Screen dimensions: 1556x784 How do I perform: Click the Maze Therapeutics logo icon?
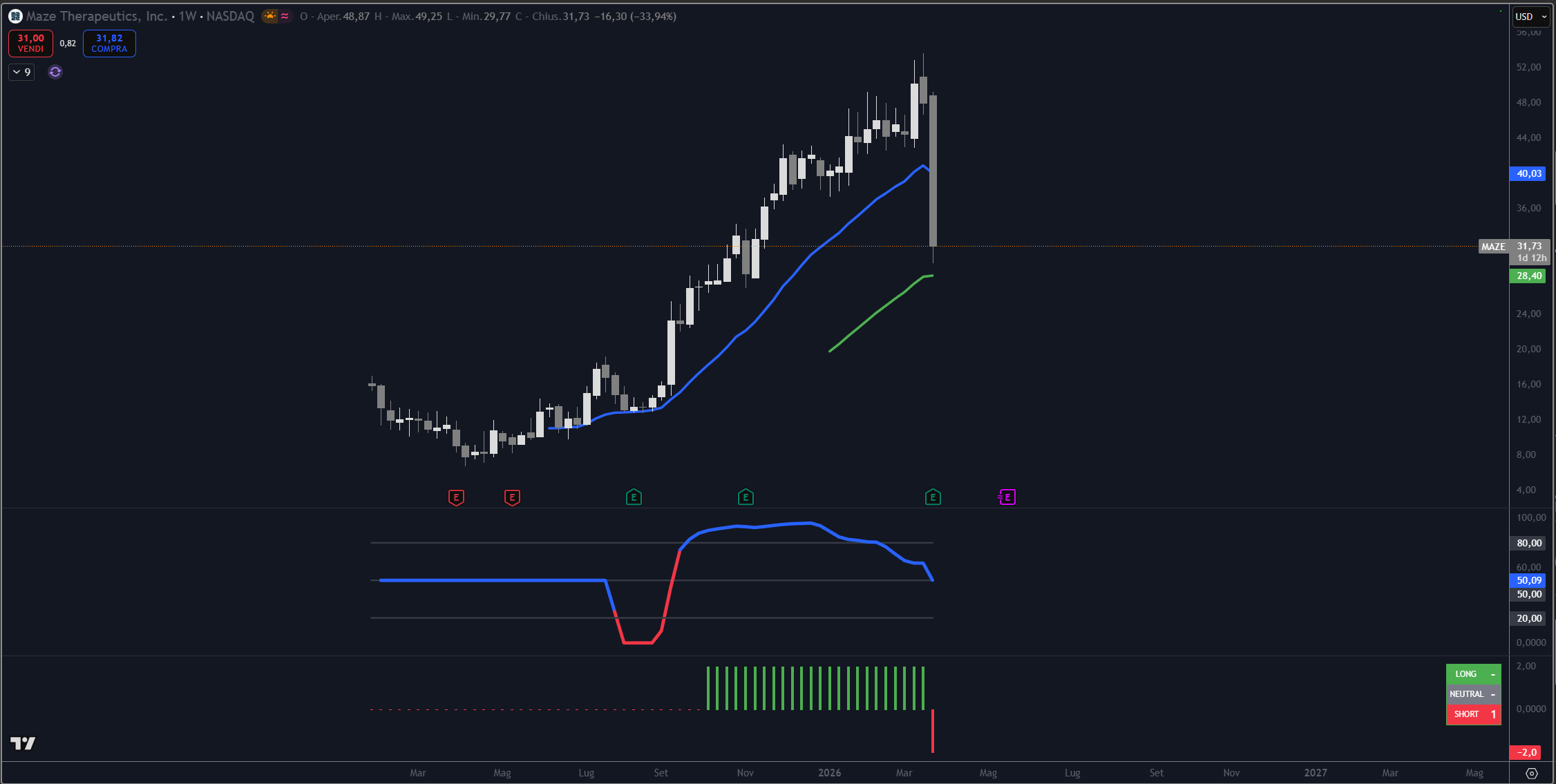point(15,16)
